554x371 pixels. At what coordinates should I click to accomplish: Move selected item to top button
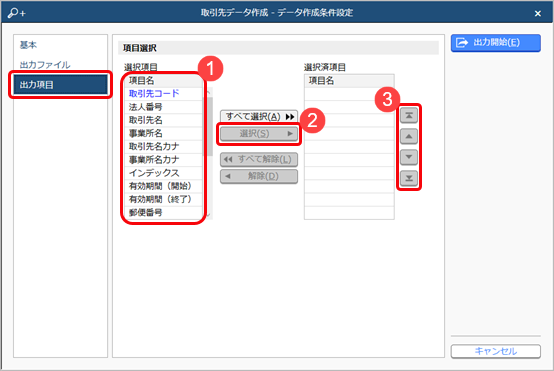[409, 116]
